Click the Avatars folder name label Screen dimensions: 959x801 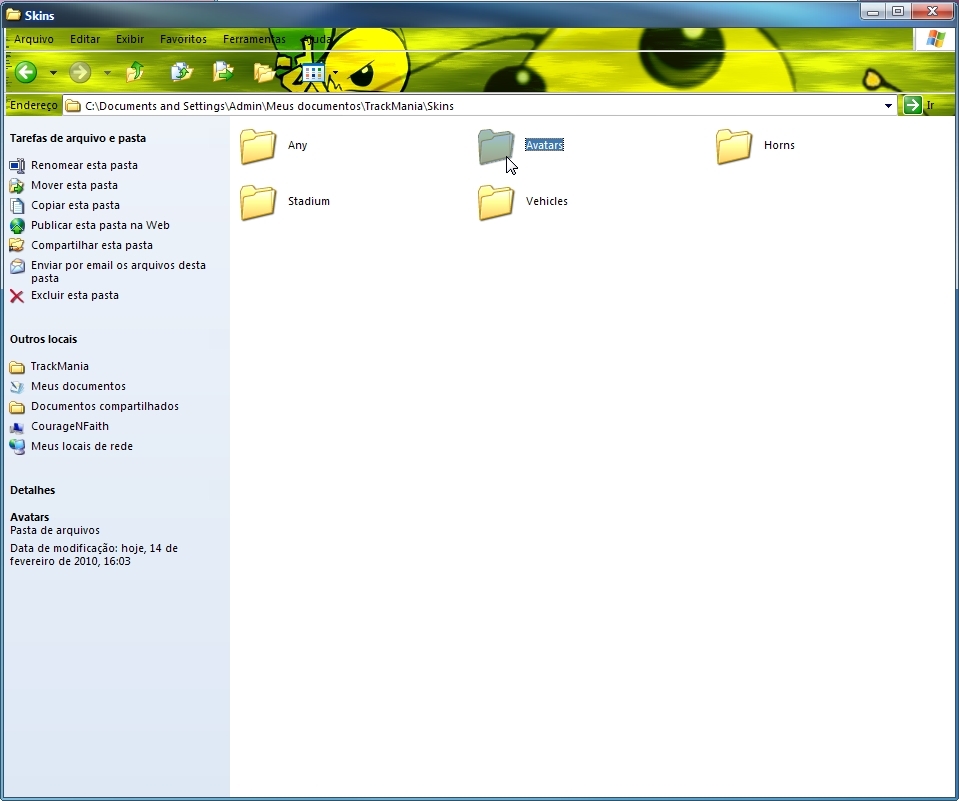[544, 145]
